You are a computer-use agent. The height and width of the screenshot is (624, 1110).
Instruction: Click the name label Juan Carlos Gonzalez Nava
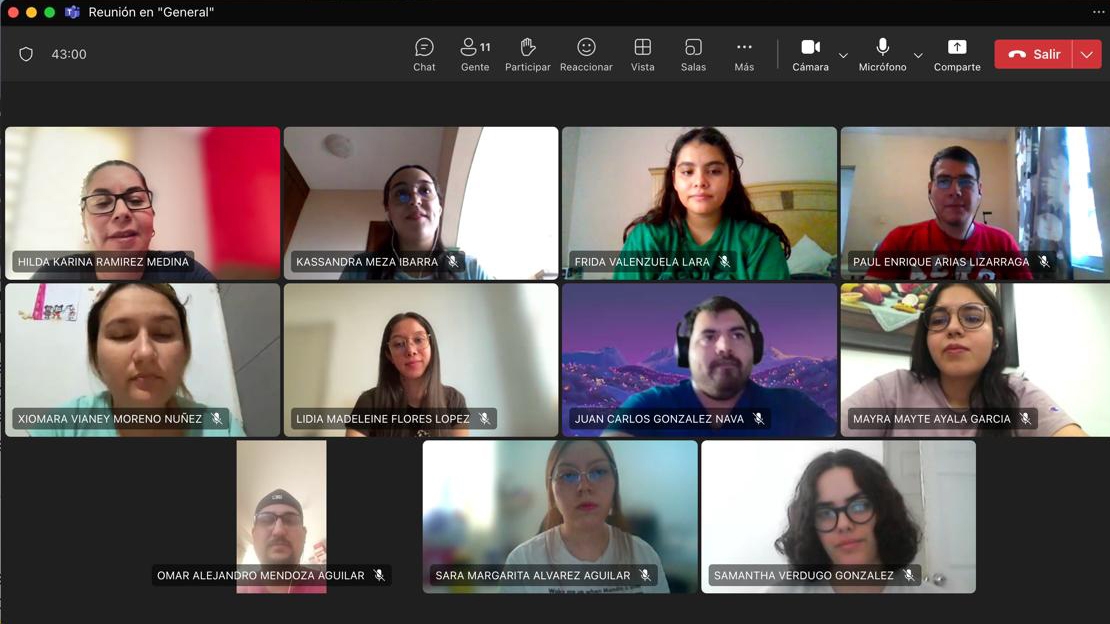tap(659, 419)
